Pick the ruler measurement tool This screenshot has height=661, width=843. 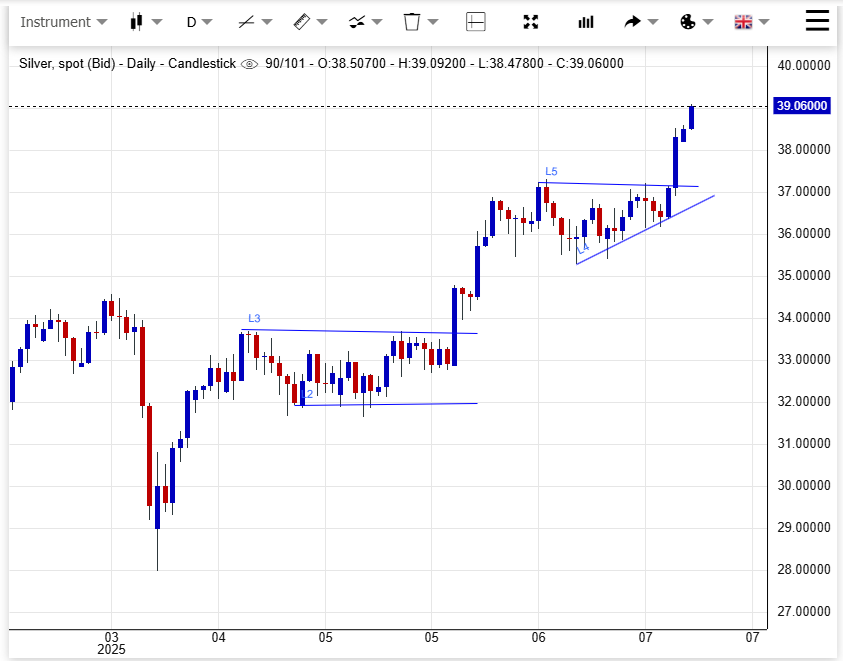301,22
